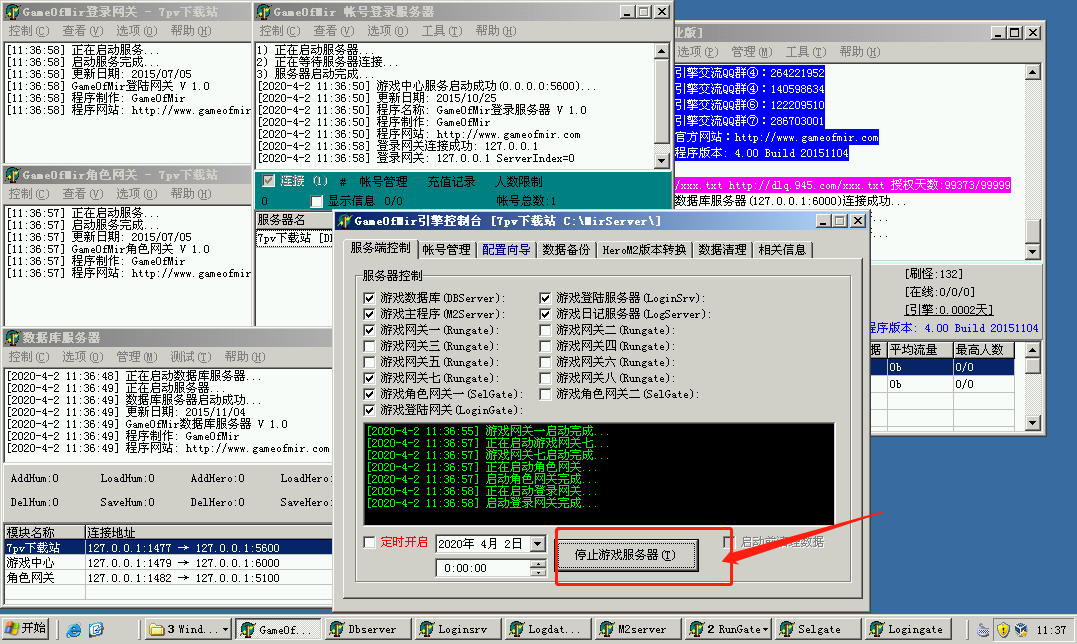
Task: Switch to M2server taskbar button
Action: (x=640, y=629)
